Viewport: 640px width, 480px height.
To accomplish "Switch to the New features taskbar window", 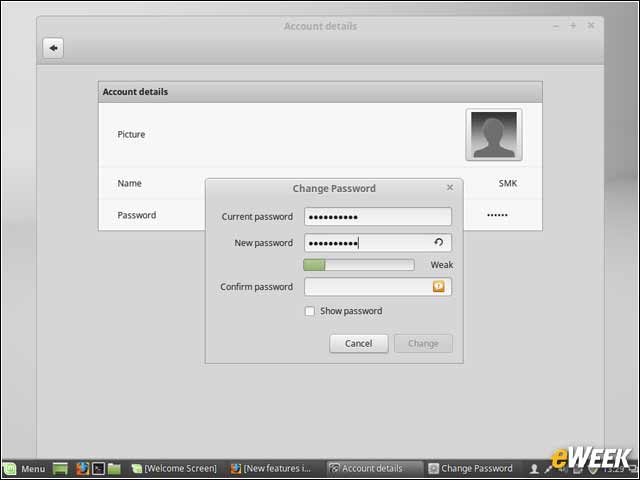I will [271, 469].
